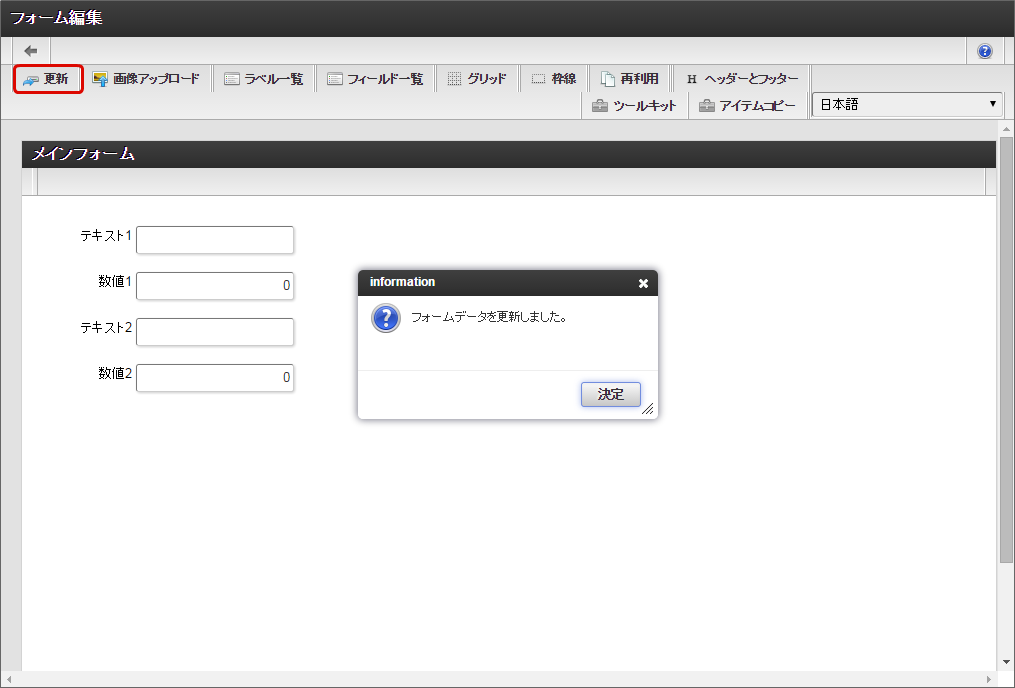
Task: Select the 枠線 border tool
Action: [553, 79]
